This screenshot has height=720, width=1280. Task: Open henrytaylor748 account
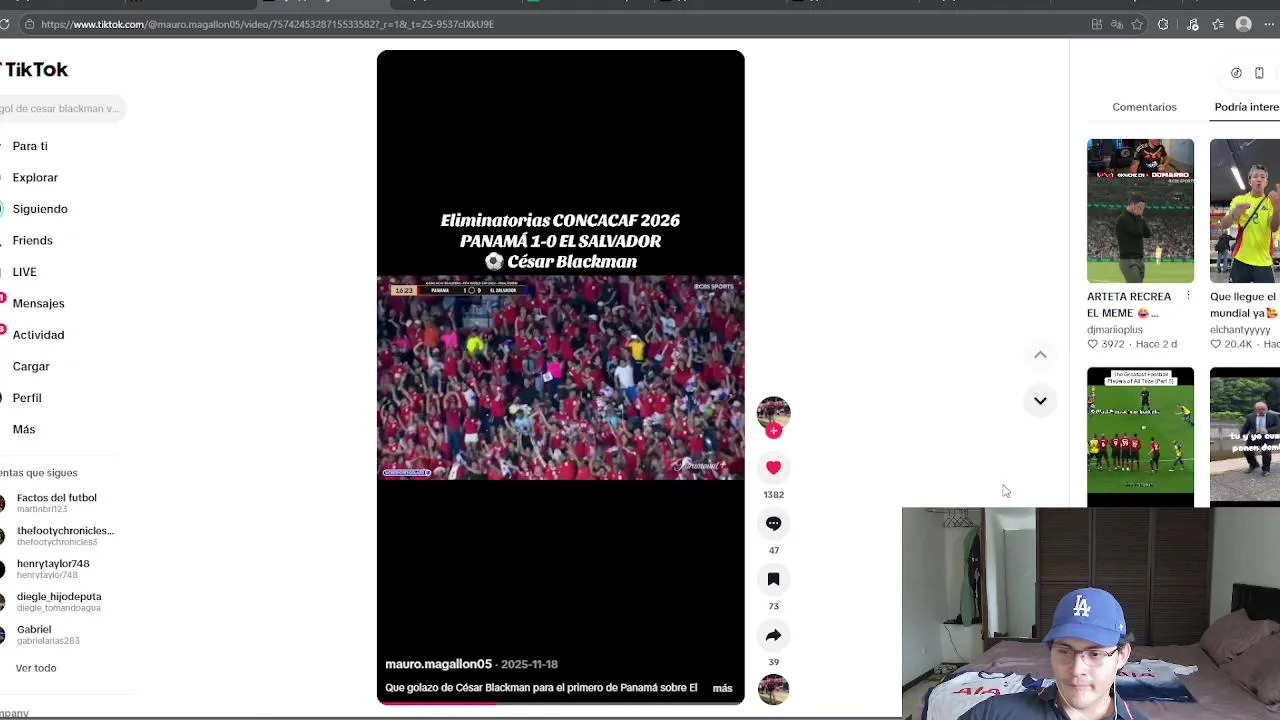53,569
